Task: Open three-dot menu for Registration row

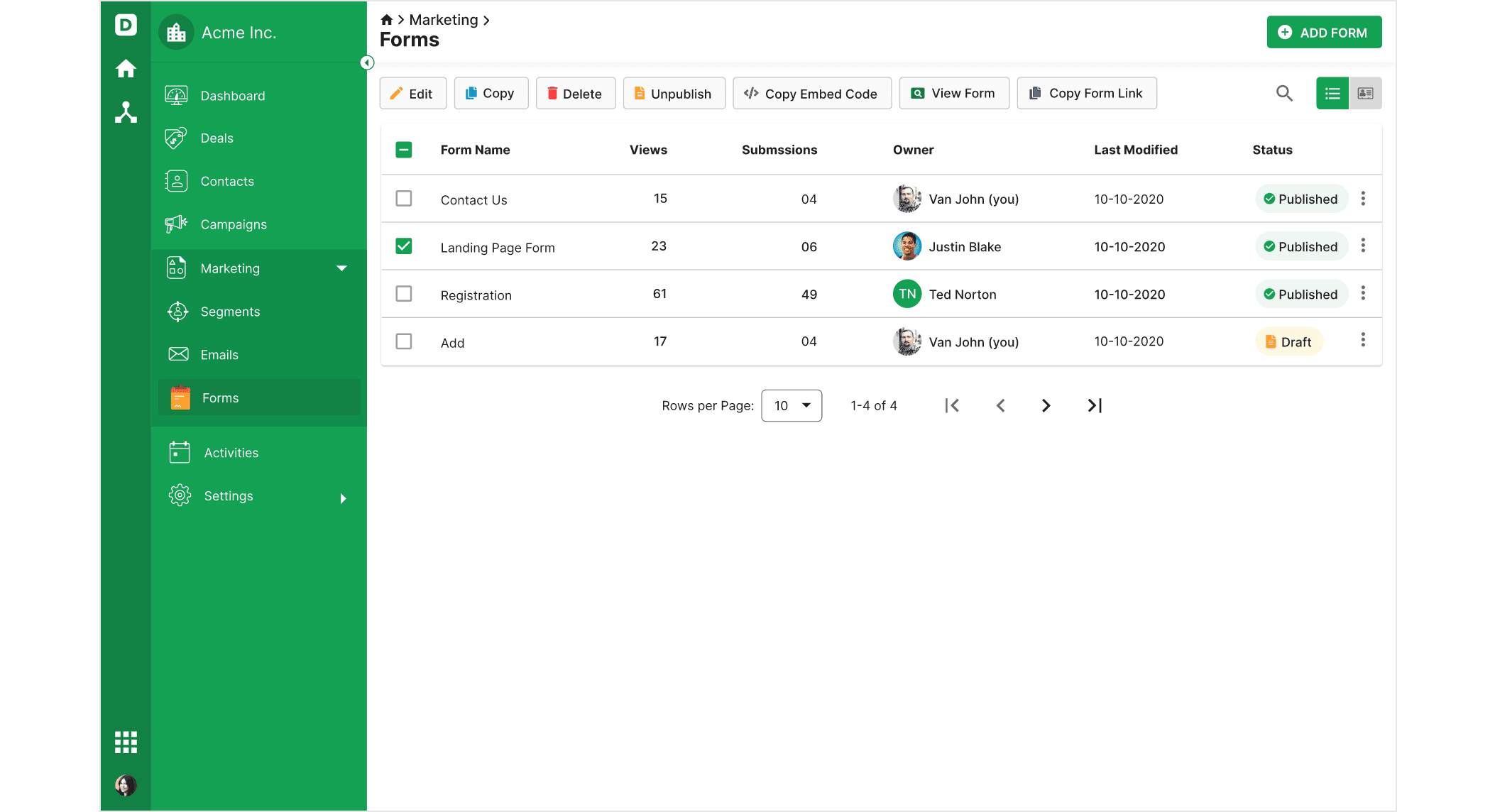Action: click(x=1362, y=293)
